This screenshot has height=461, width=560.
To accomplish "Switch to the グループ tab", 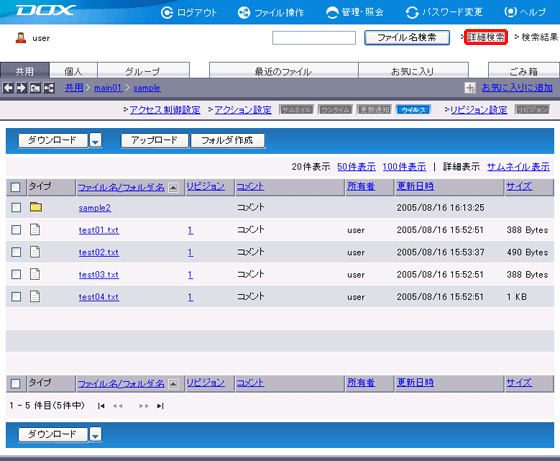I will tap(143, 71).
